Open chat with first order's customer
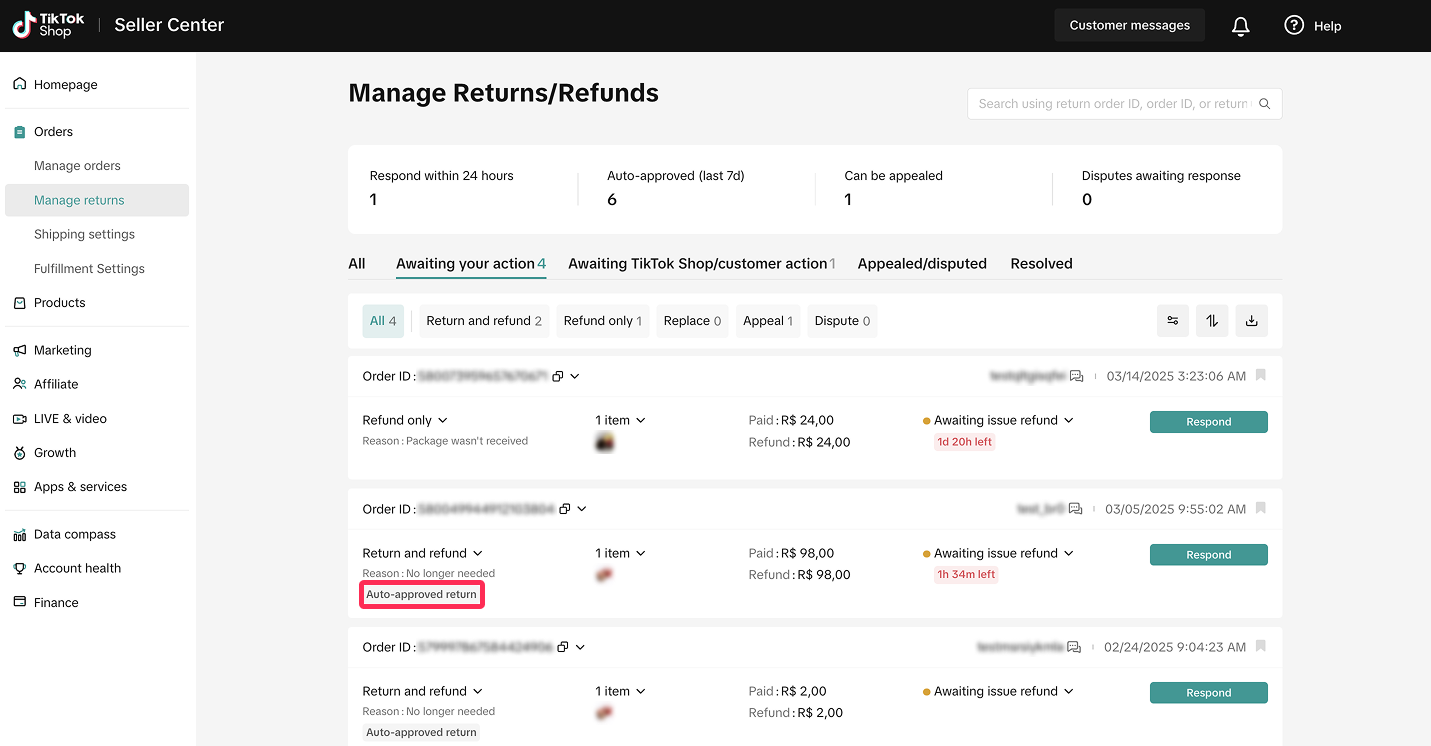Image resolution: width=1431 pixels, height=746 pixels. (x=1076, y=376)
